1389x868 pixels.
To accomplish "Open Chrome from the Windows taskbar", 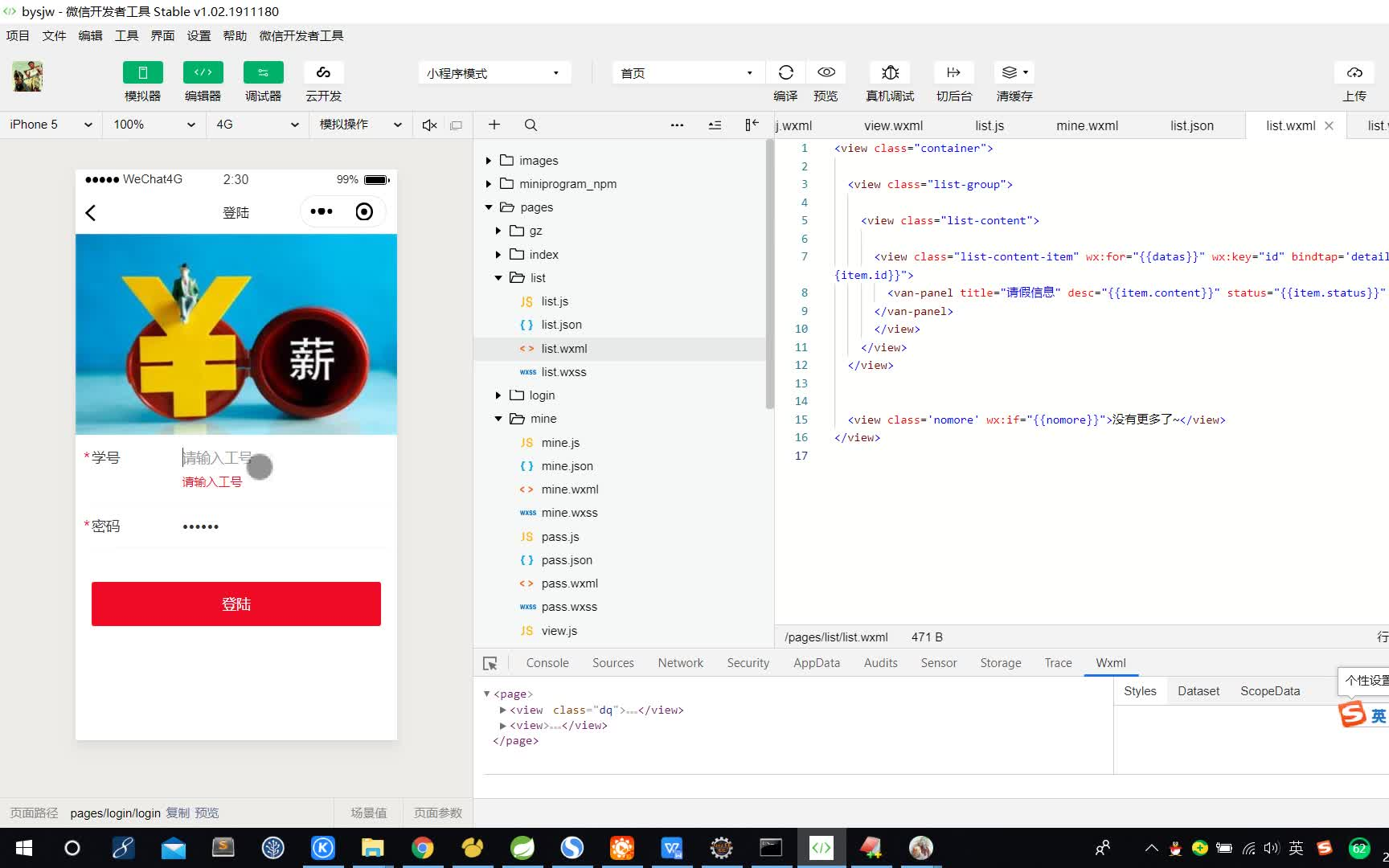I will pos(422,848).
